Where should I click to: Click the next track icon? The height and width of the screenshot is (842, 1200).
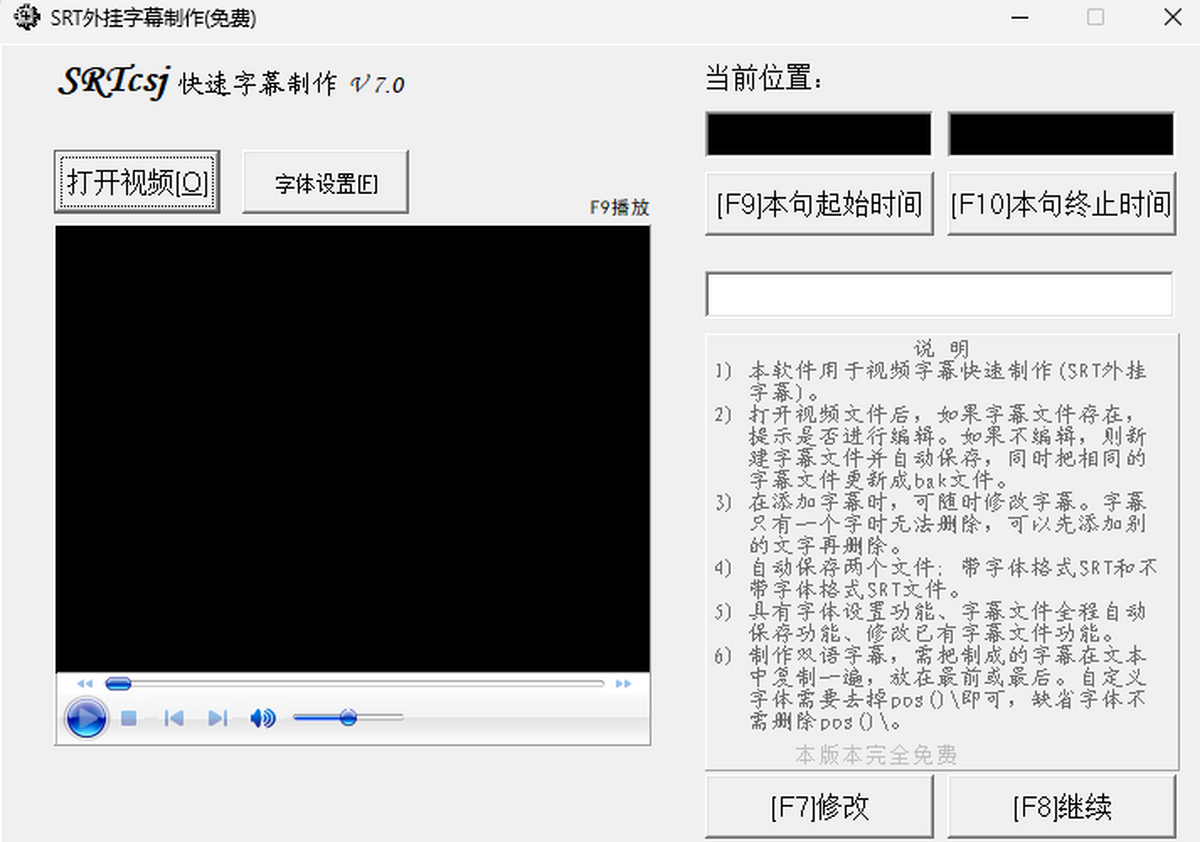[x=217, y=718]
